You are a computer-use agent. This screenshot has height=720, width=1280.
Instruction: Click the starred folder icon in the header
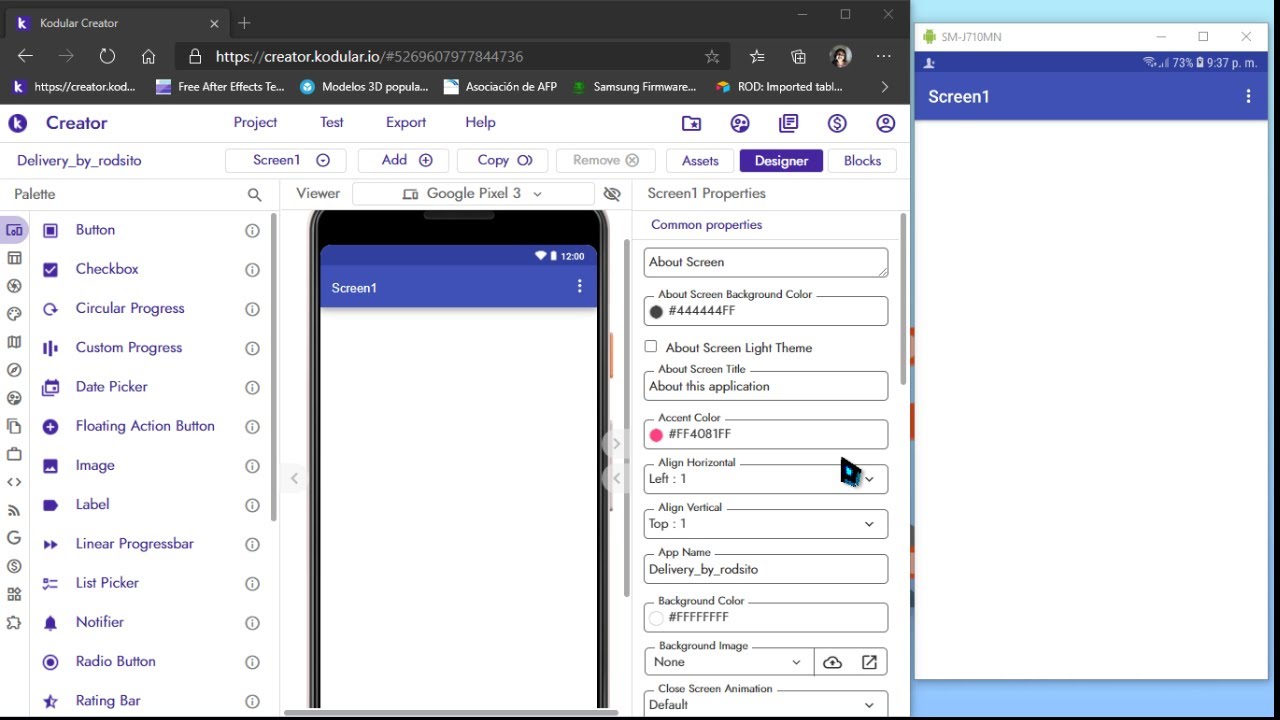[691, 123]
